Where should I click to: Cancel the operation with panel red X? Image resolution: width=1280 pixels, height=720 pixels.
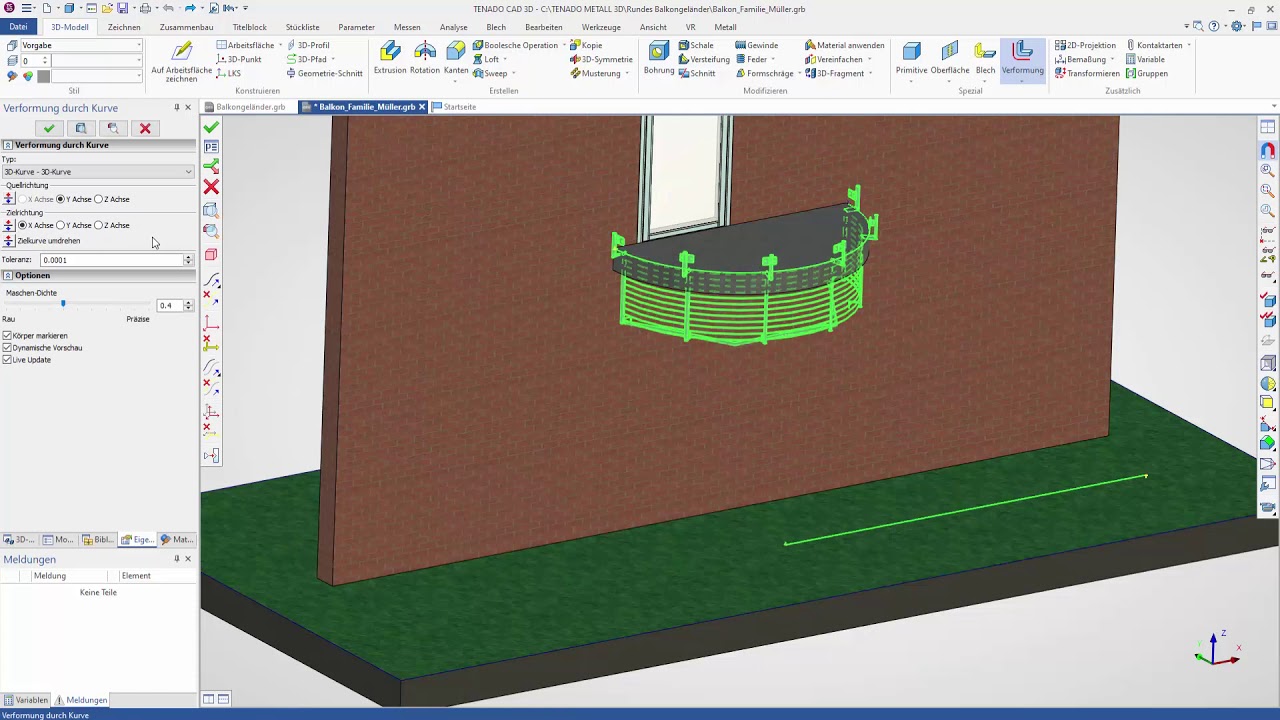[145, 128]
